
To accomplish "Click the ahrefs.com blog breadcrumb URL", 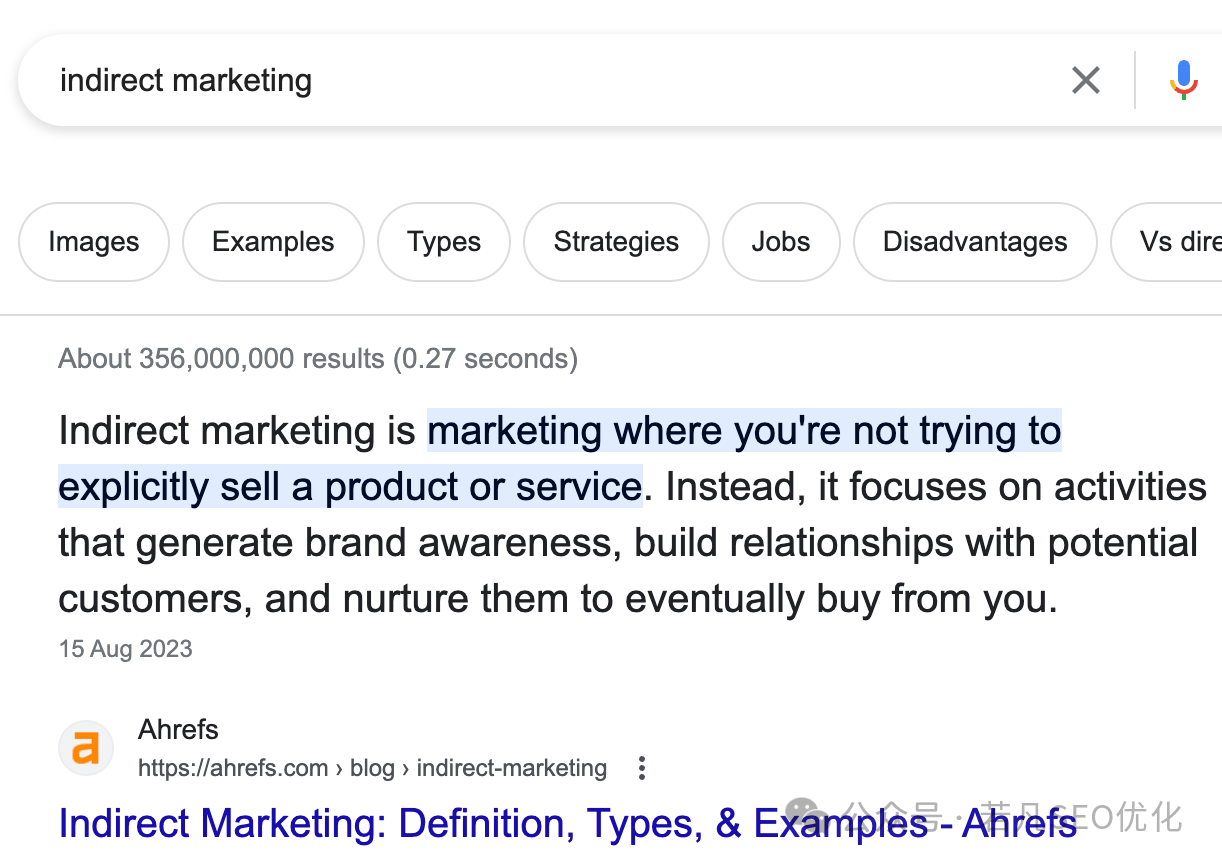I will click(373, 768).
